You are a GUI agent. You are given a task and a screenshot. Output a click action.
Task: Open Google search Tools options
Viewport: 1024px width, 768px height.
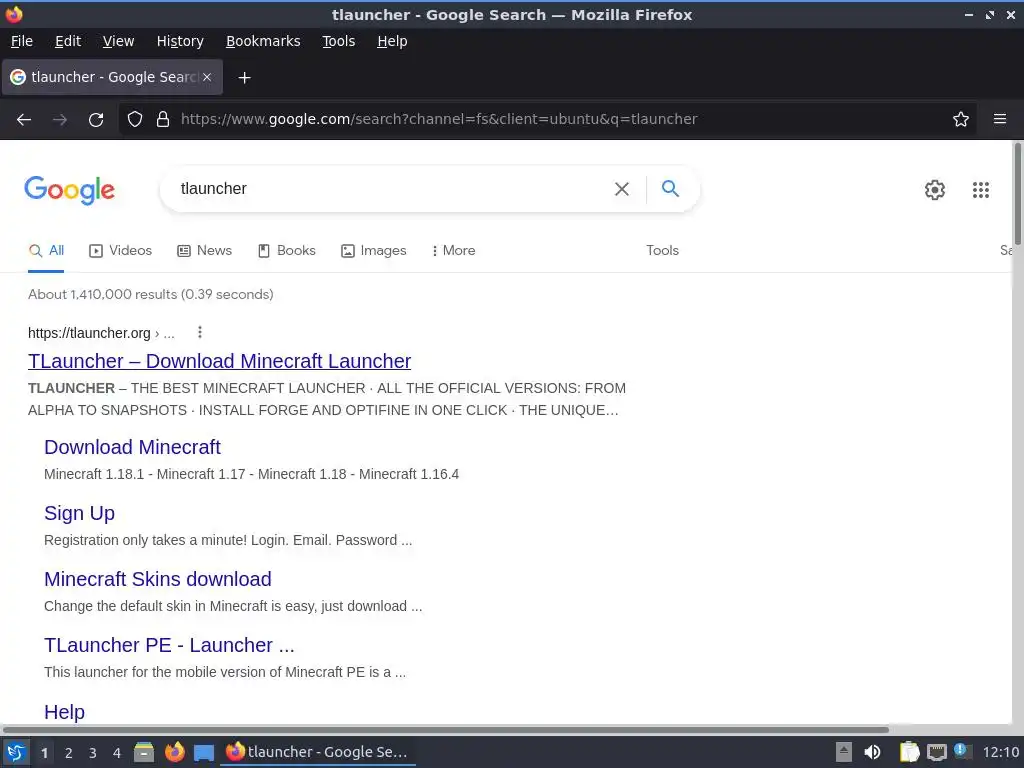click(x=662, y=251)
